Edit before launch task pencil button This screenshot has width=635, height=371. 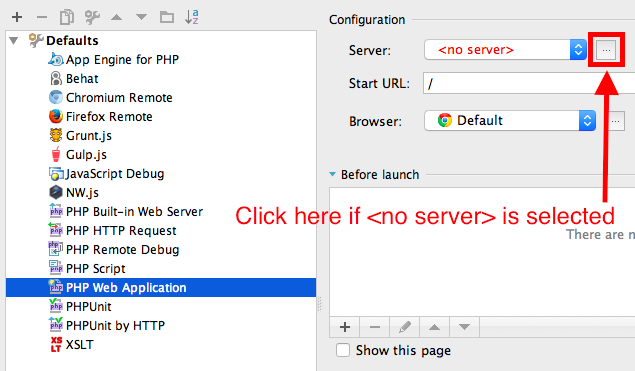(x=405, y=327)
